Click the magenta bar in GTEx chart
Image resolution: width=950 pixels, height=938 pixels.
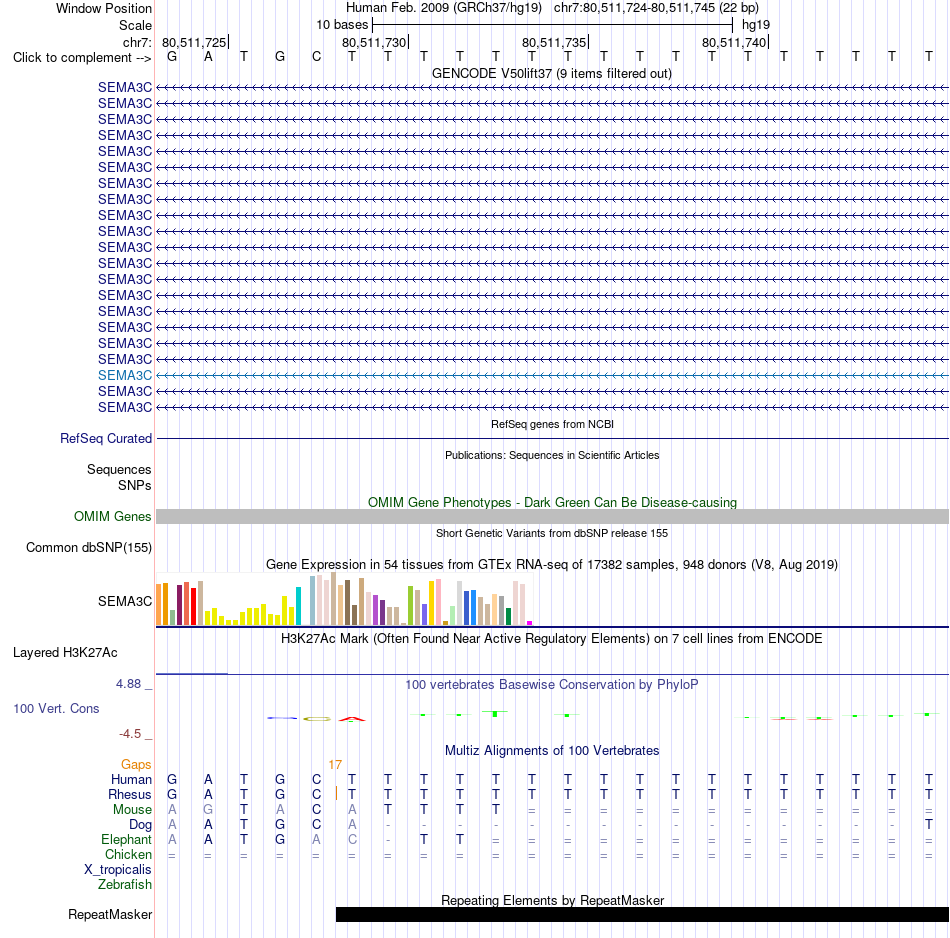click(530, 623)
